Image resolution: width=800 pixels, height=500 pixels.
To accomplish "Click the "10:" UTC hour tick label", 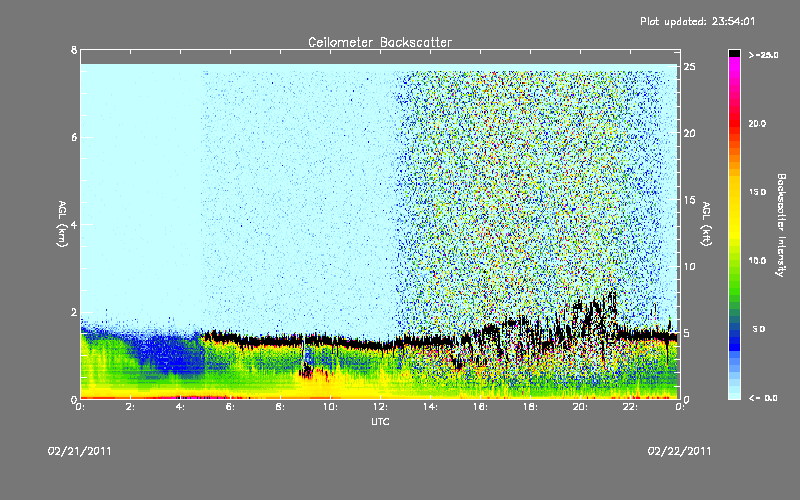I will pyautogui.click(x=330, y=407).
